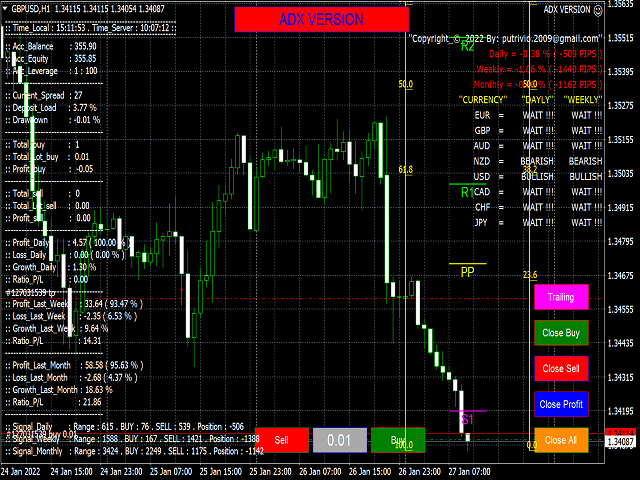Click the Profit_Last_Week value 33.64
This screenshot has height=480, width=640.
[x=93, y=304]
